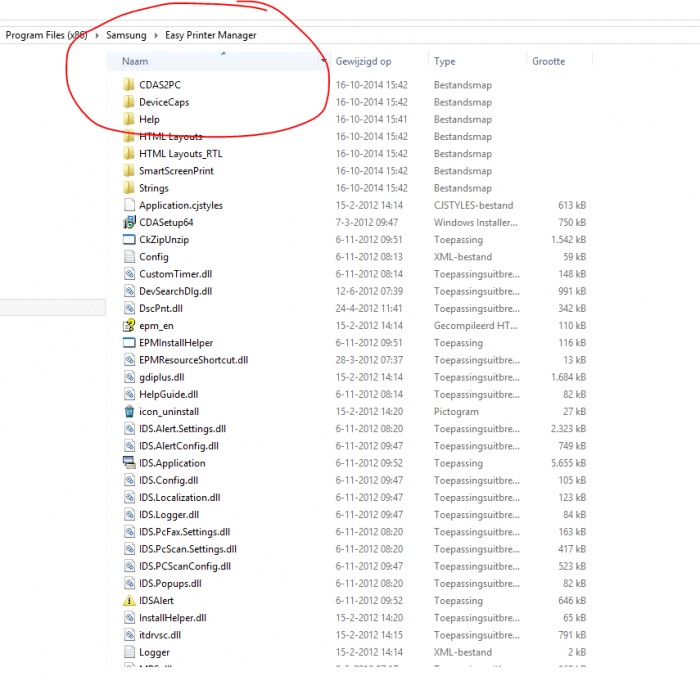This screenshot has width=700, height=681.
Task: Click the 7-3-2012 09:47 date cell
Action: pyautogui.click(x=367, y=222)
